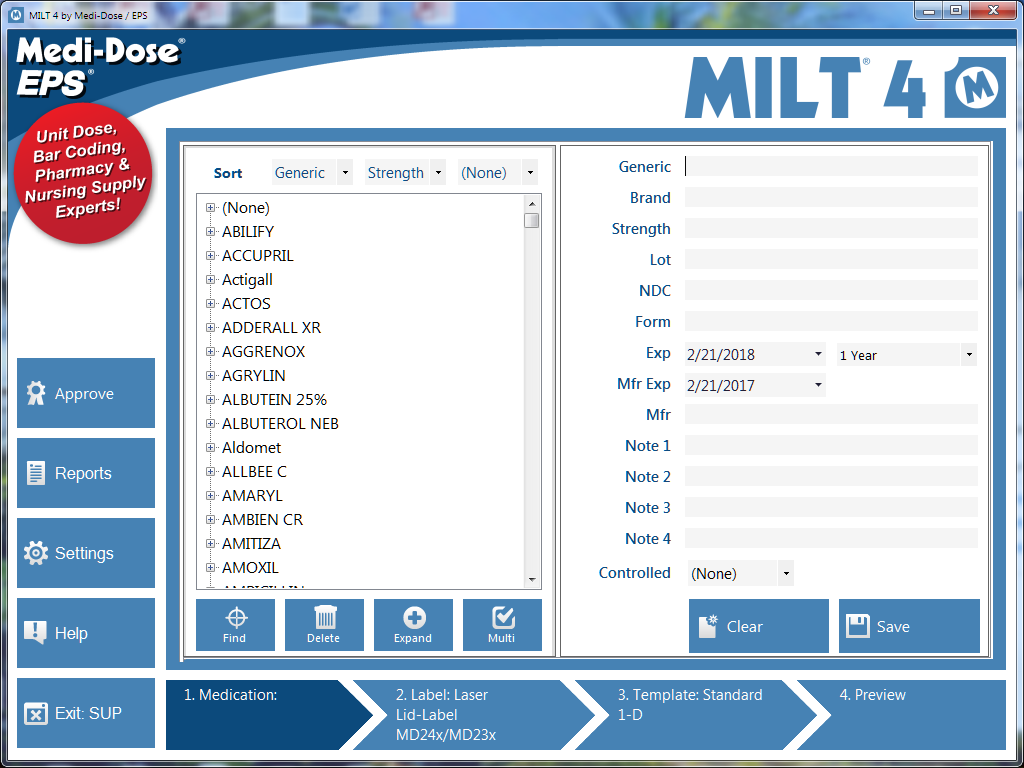Minimize the MILT 4 window

[929, 11]
